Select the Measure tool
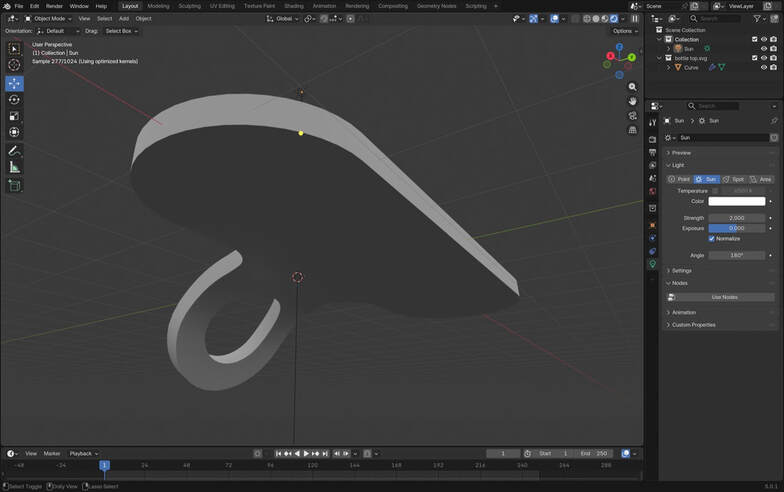 (14, 167)
